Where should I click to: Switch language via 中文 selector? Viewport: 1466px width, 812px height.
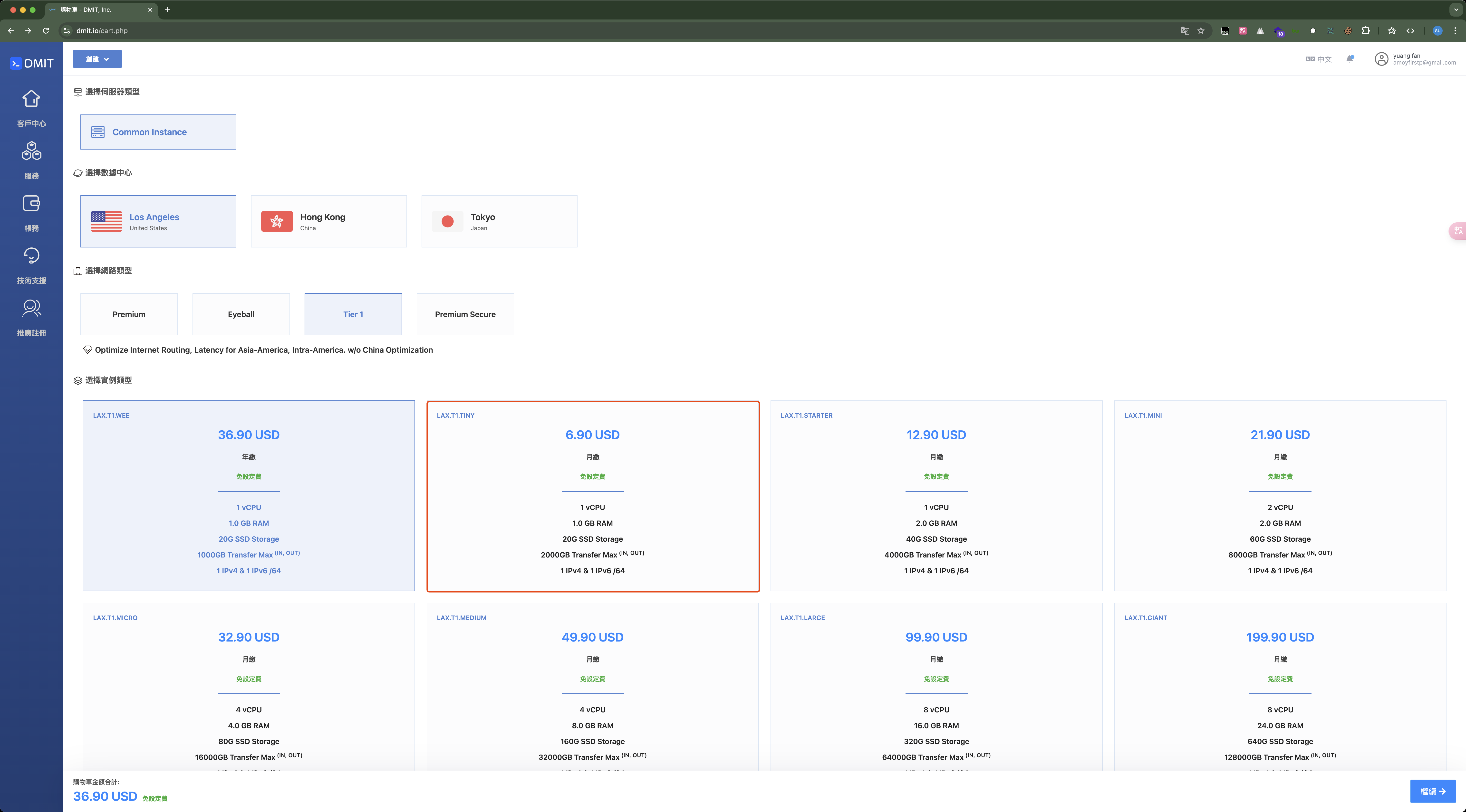pyautogui.click(x=1318, y=59)
